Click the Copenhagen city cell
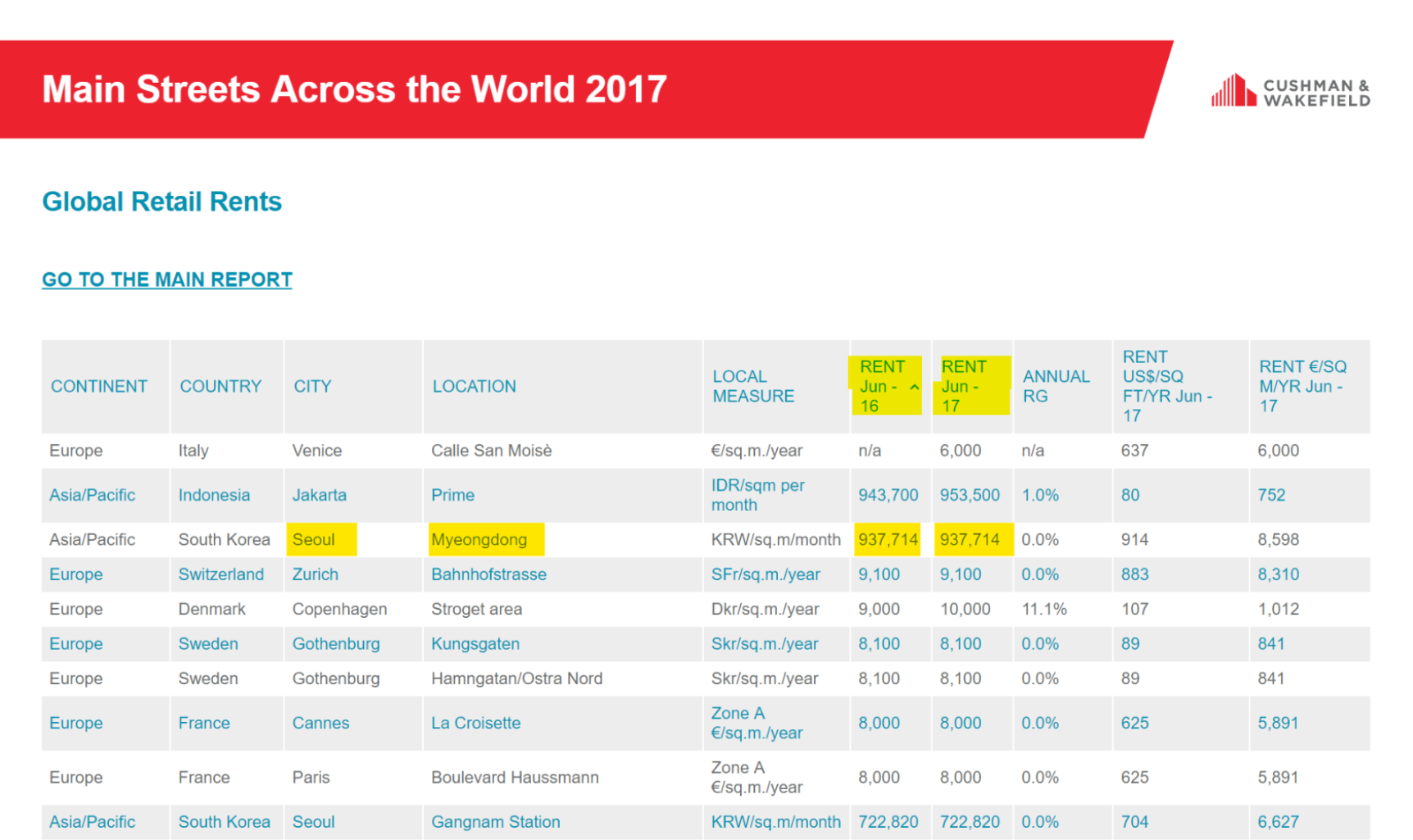 (339, 609)
